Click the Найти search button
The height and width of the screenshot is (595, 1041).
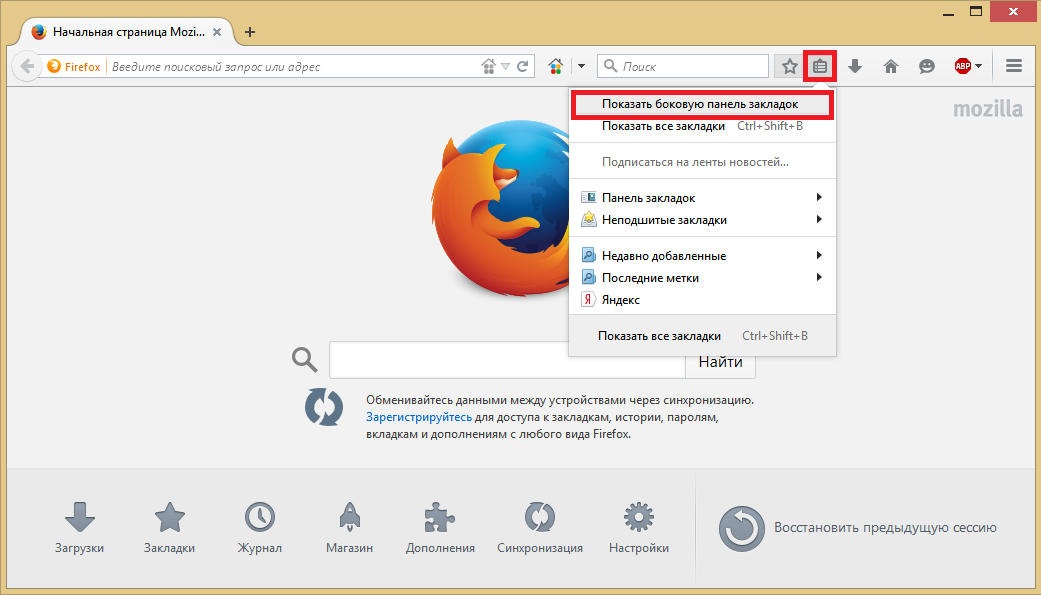720,361
